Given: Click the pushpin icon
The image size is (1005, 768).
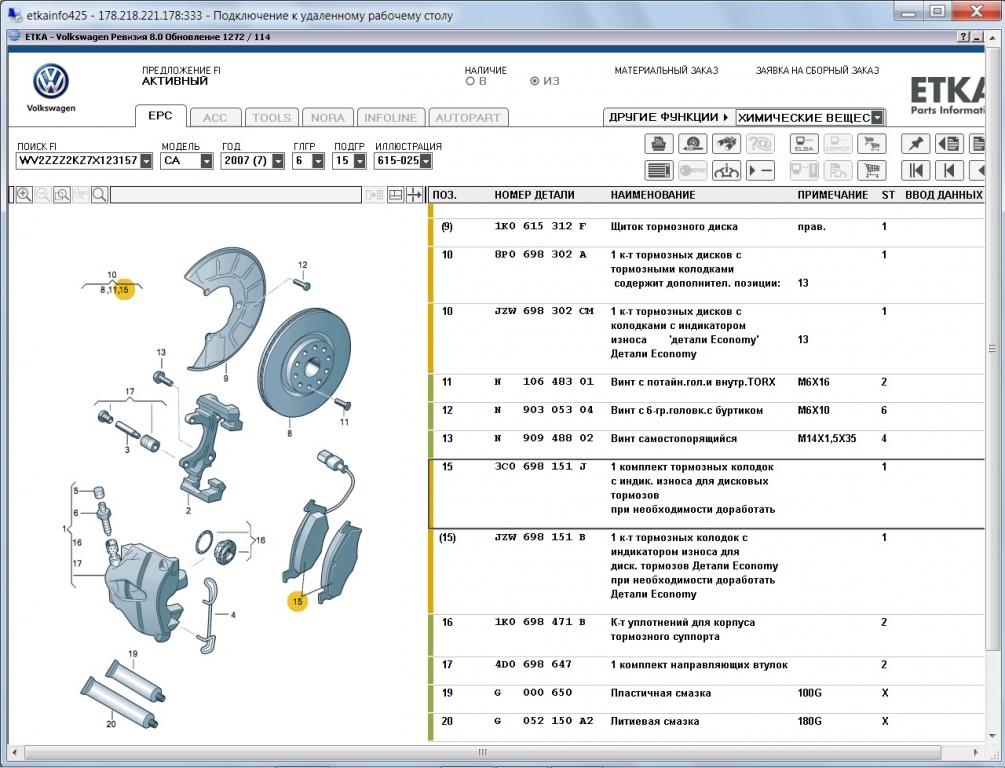Looking at the screenshot, I should coord(915,144).
